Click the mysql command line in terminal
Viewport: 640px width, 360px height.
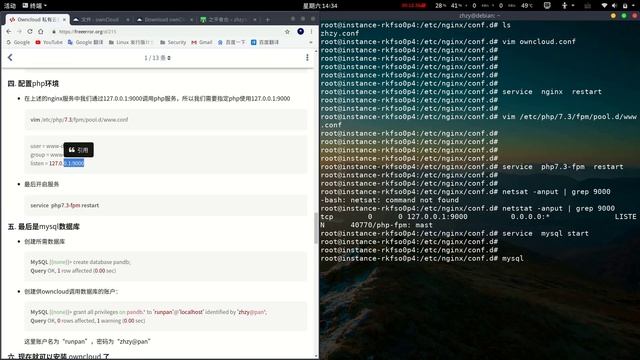point(422,258)
